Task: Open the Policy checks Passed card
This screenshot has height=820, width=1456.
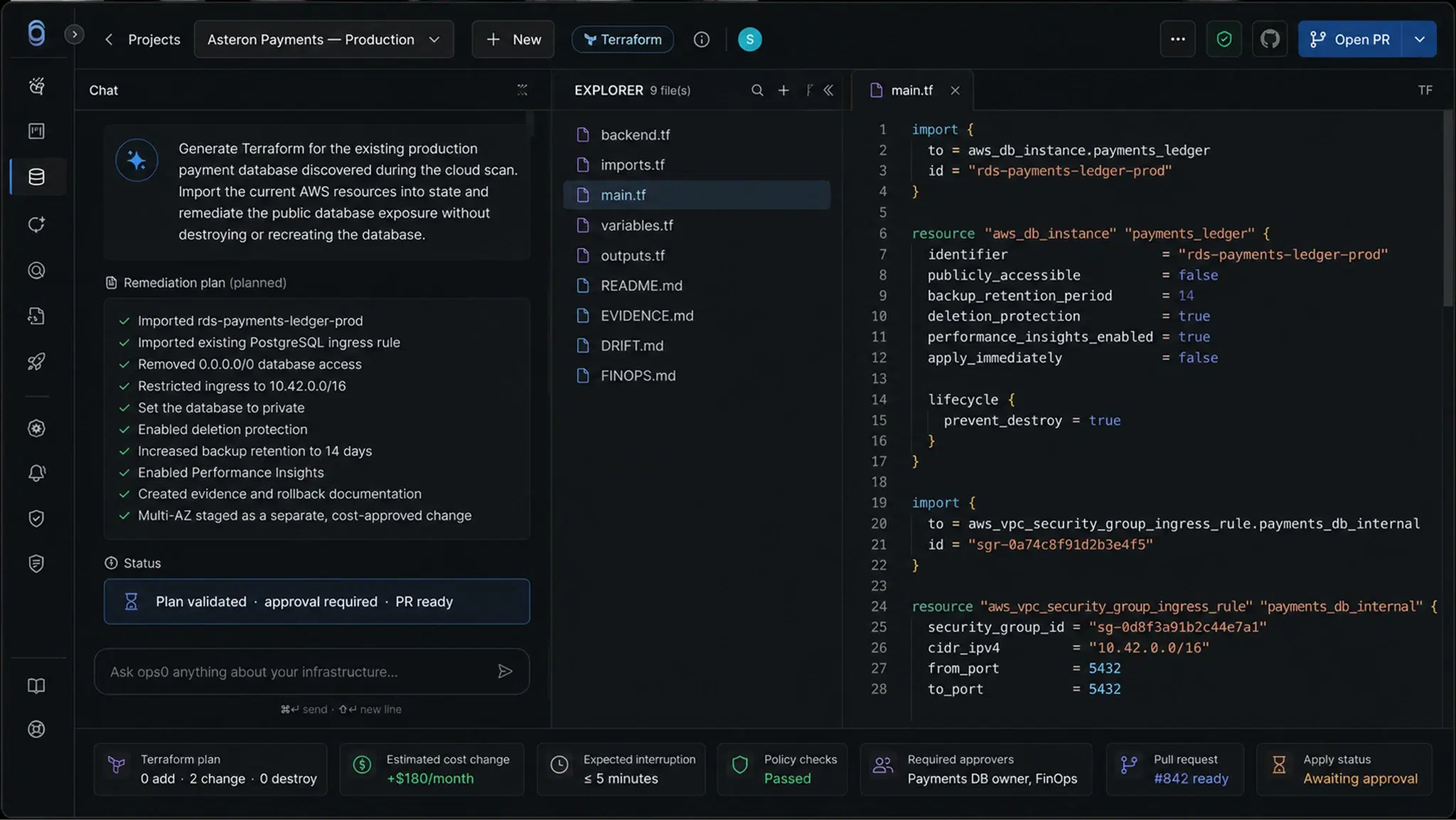Action: (x=783, y=770)
